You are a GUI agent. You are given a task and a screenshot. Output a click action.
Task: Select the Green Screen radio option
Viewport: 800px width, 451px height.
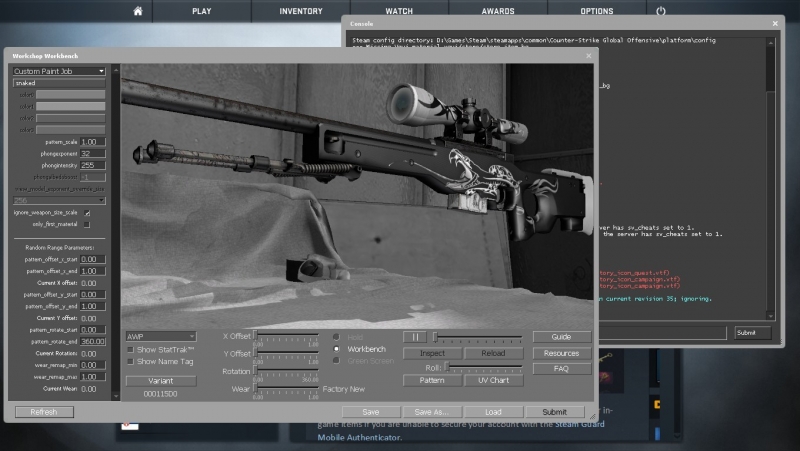click(336, 361)
